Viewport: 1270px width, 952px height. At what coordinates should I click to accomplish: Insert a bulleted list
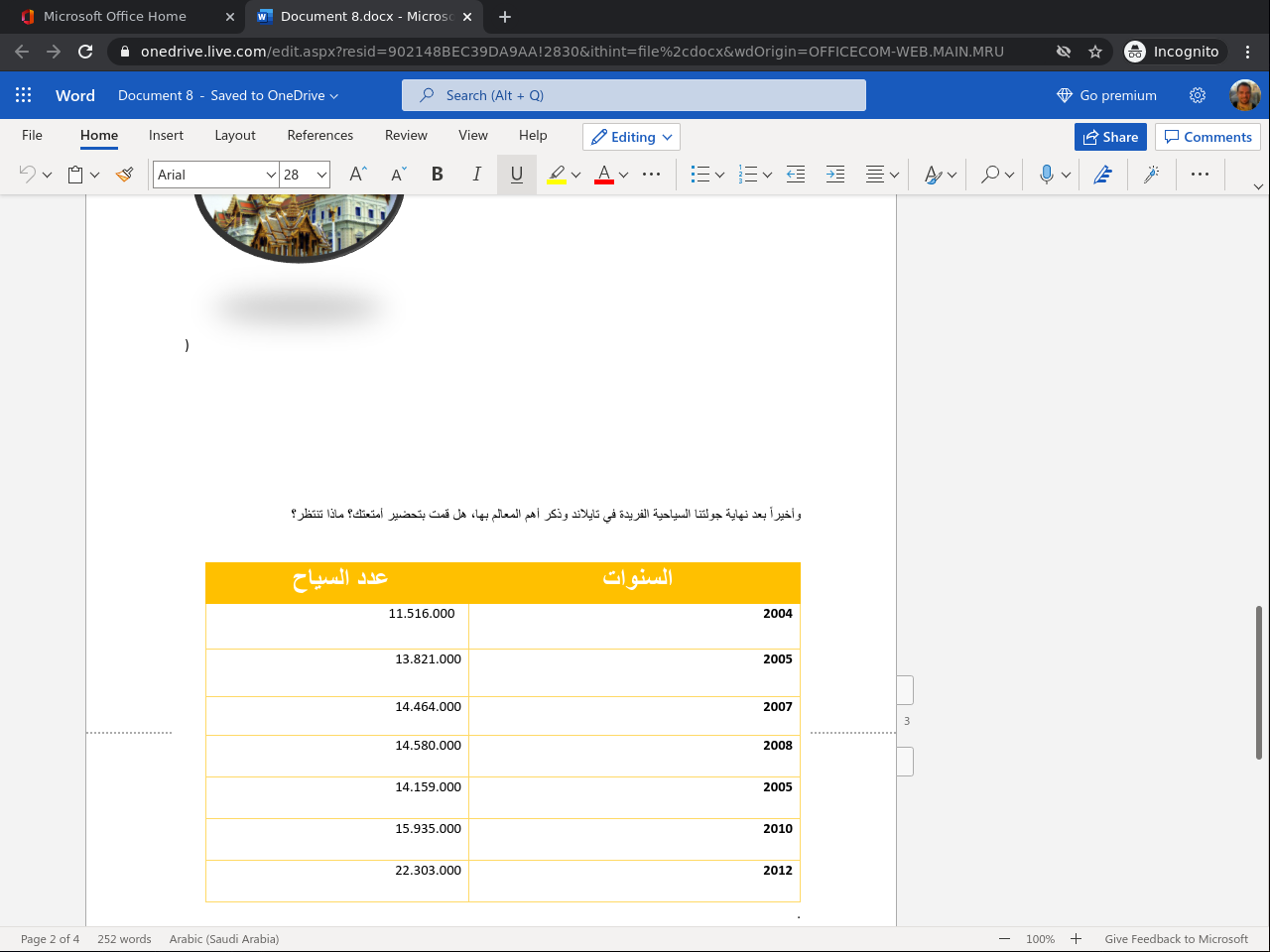pyautogui.click(x=700, y=175)
